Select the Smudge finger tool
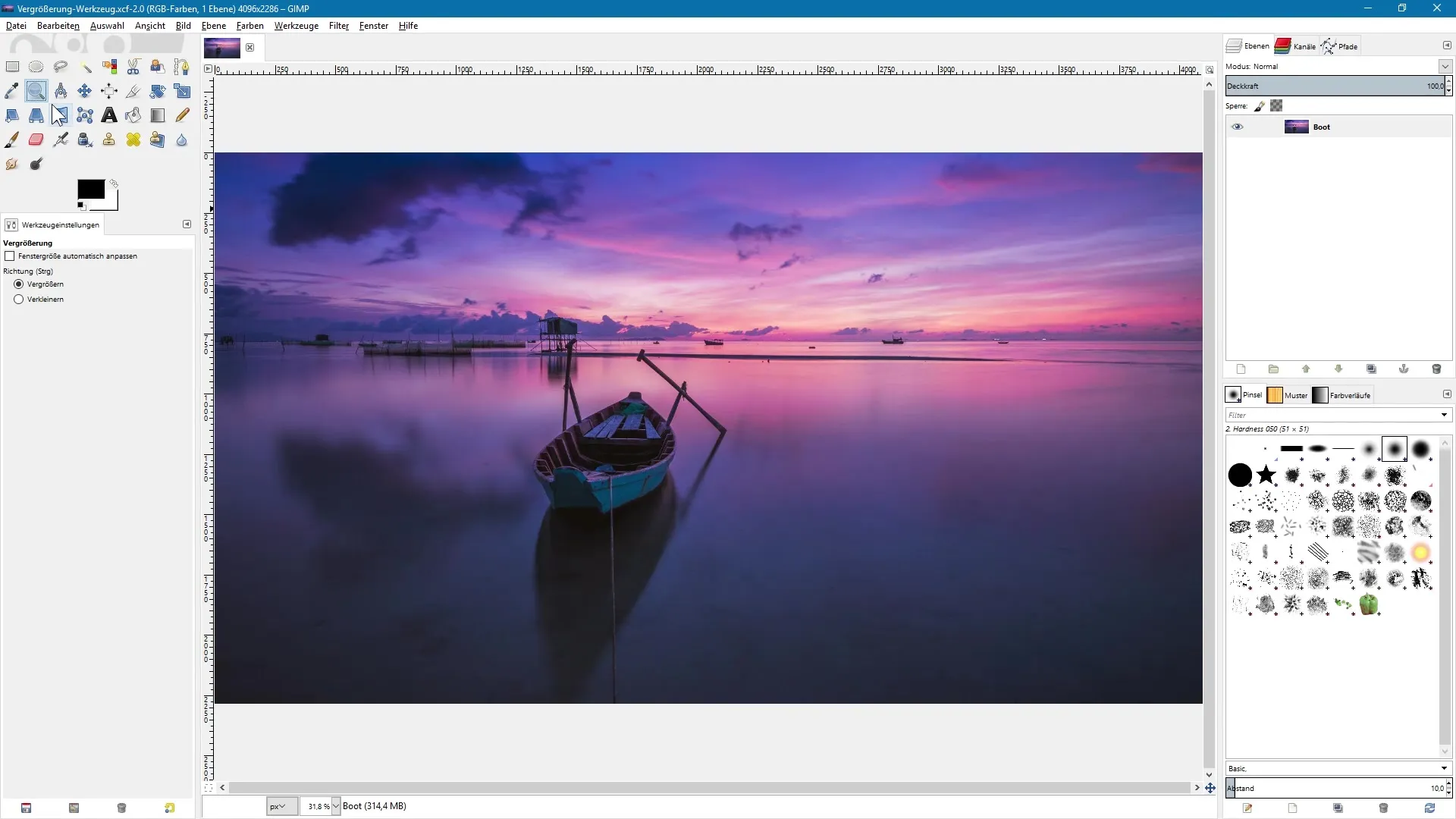 (12, 164)
